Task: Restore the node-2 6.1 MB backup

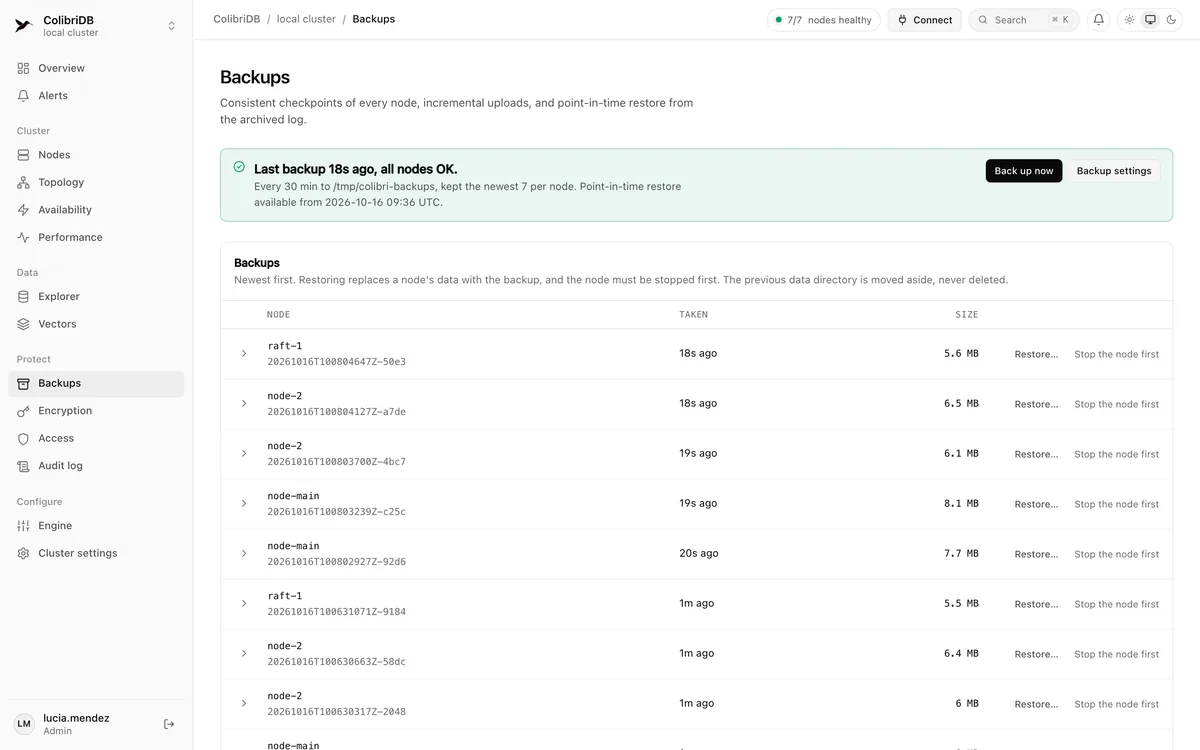Action: [x=1036, y=454]
